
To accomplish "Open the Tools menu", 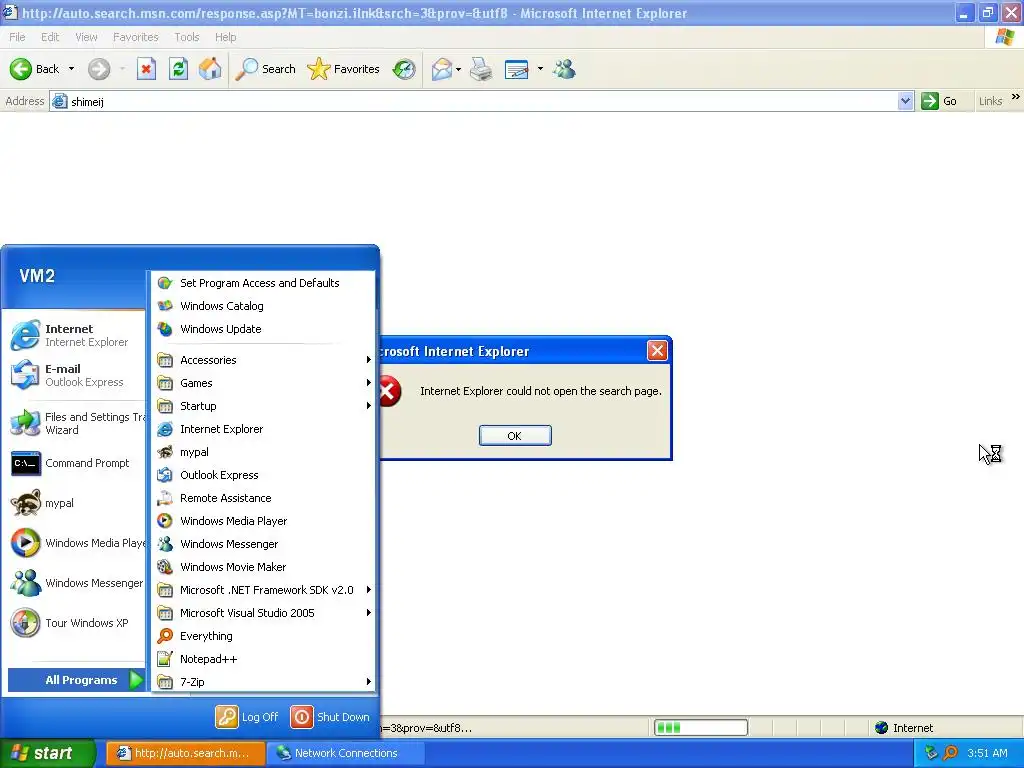I will click(x=187, y=37).
